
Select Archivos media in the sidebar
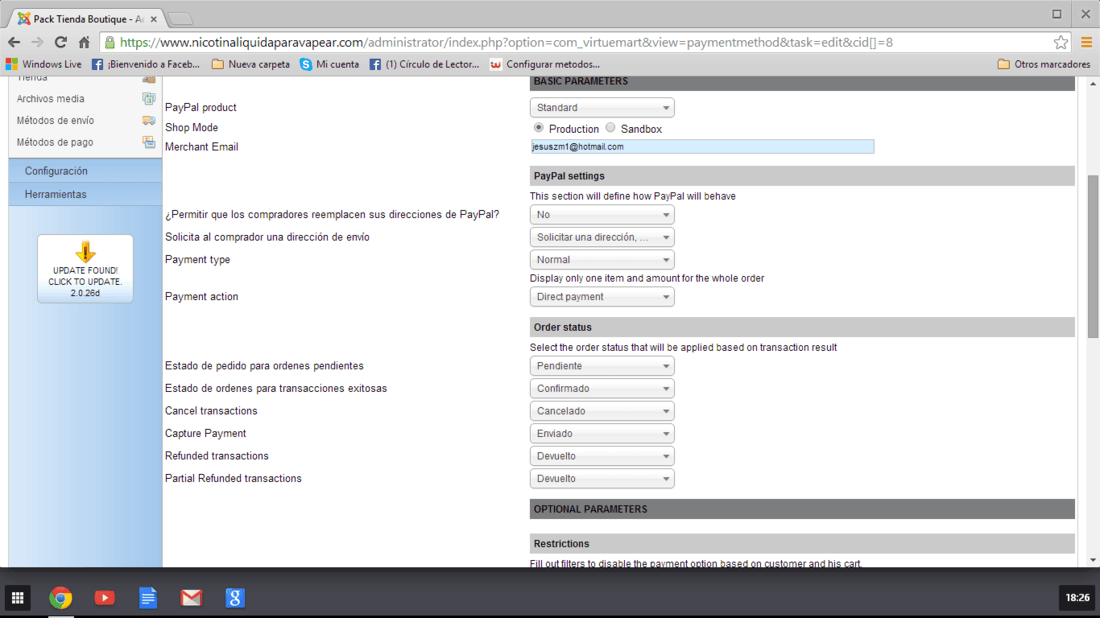(51, 99)
